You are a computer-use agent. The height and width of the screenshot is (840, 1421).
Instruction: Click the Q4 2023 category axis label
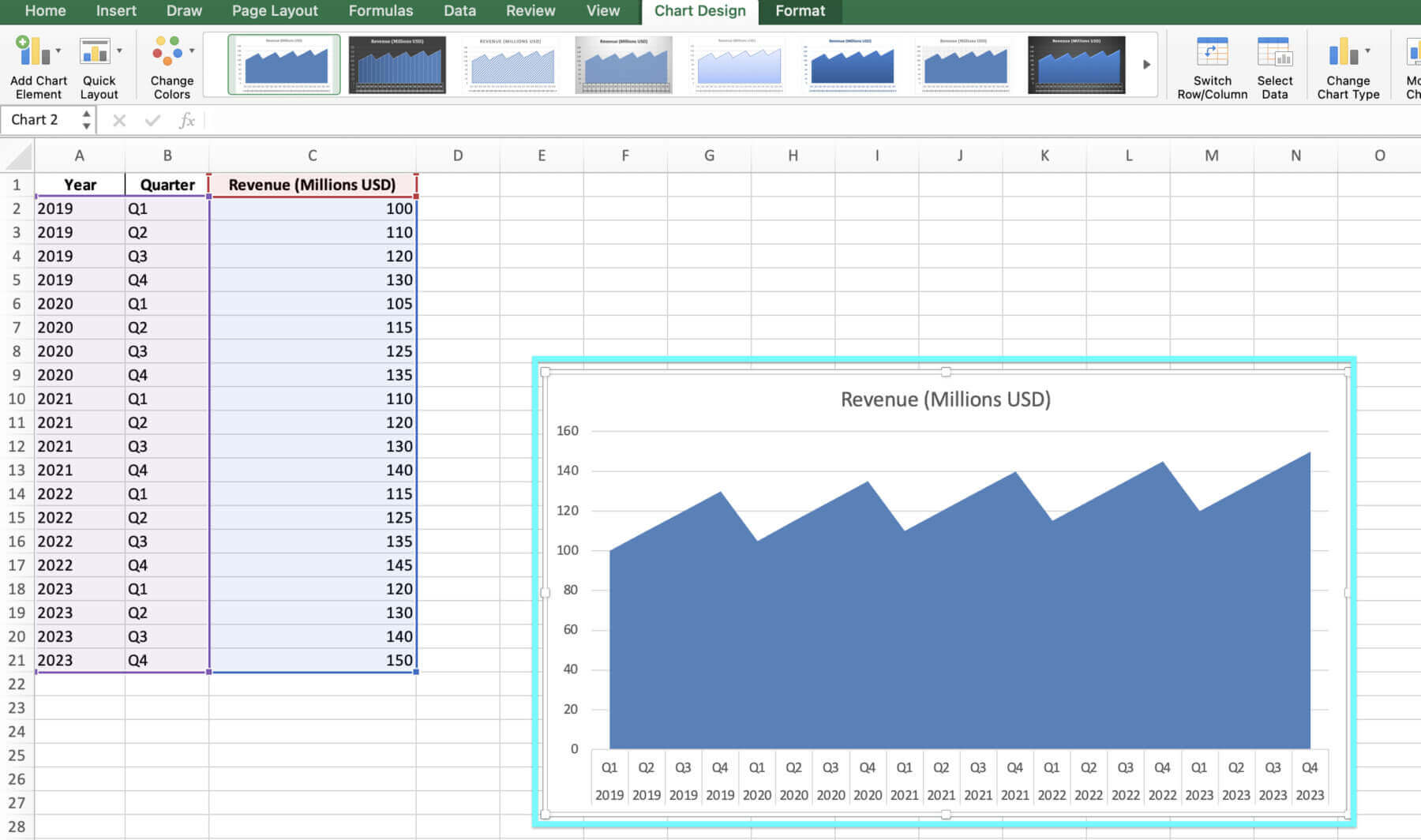1309,782
